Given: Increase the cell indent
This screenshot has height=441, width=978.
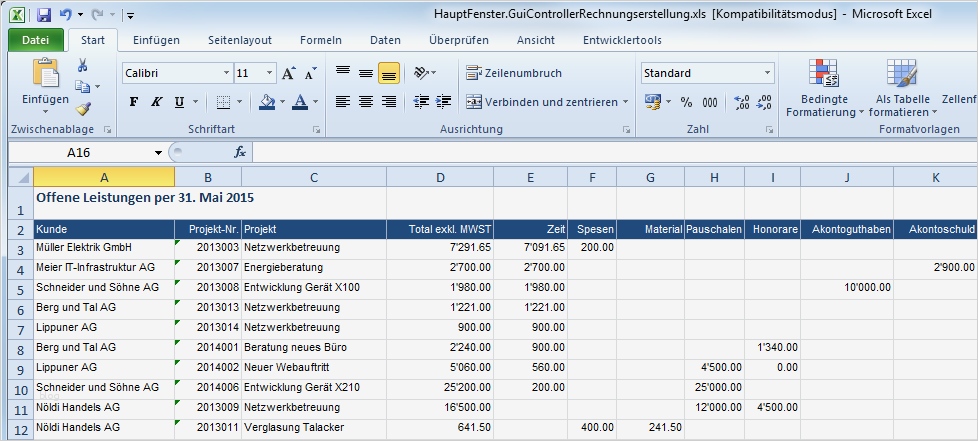Looking at the screenshot, I should (x=443, y=102).
